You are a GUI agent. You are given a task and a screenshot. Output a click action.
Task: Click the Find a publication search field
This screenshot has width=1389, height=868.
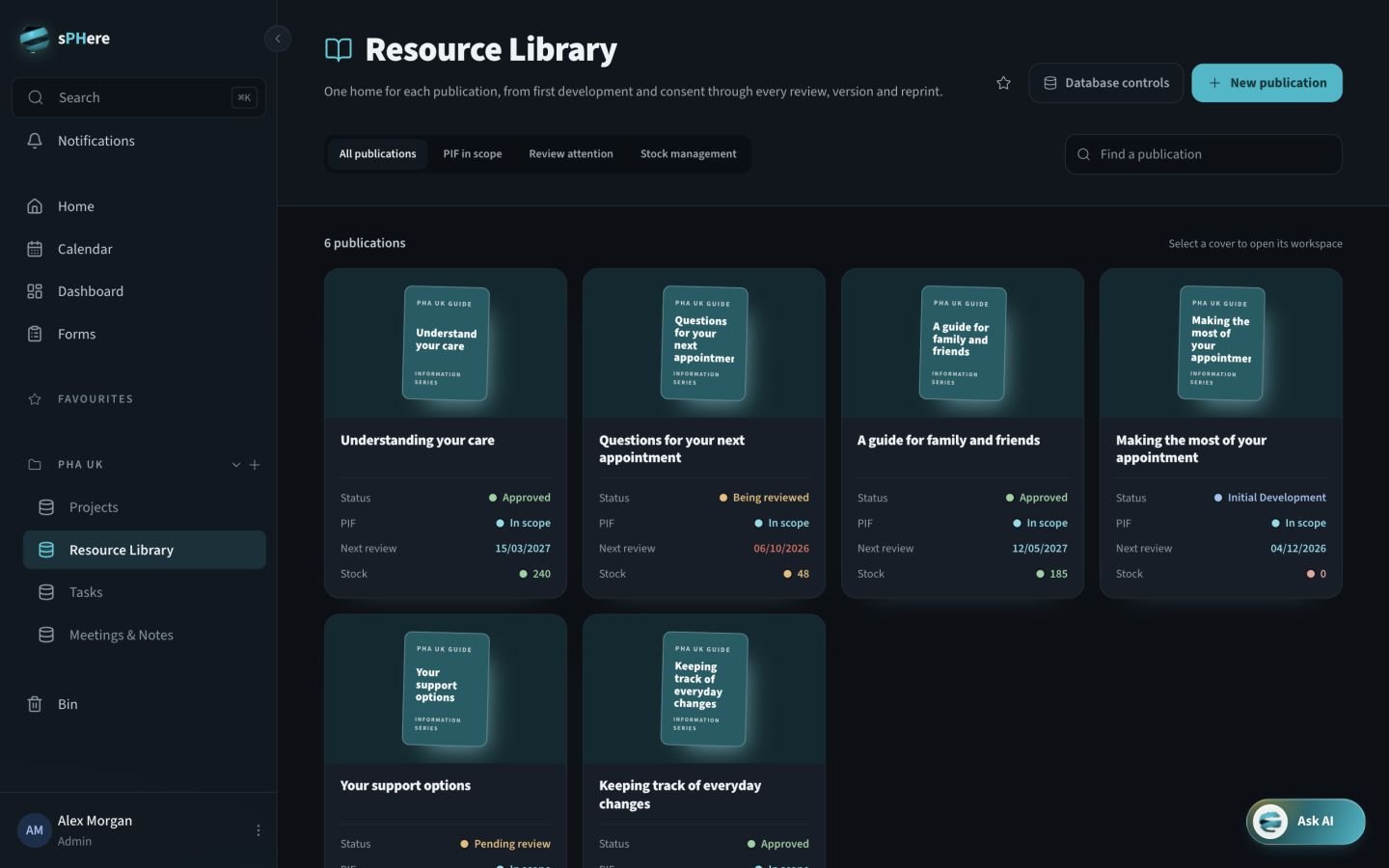1204,154
